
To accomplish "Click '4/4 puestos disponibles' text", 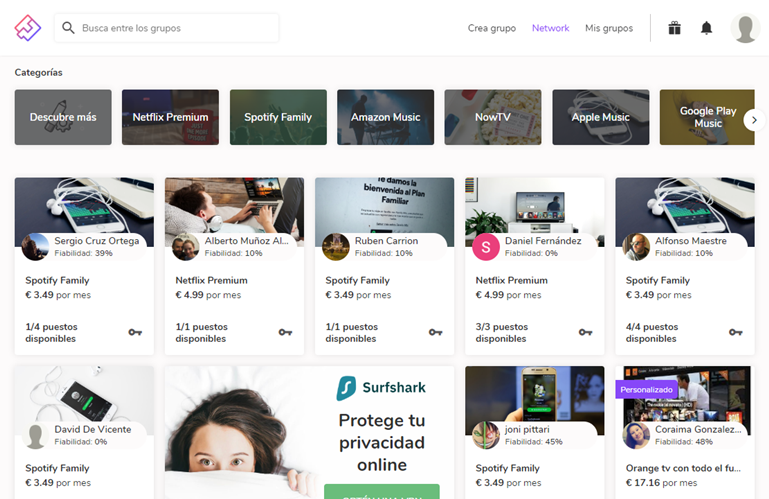I will click(x=652, y=333).
